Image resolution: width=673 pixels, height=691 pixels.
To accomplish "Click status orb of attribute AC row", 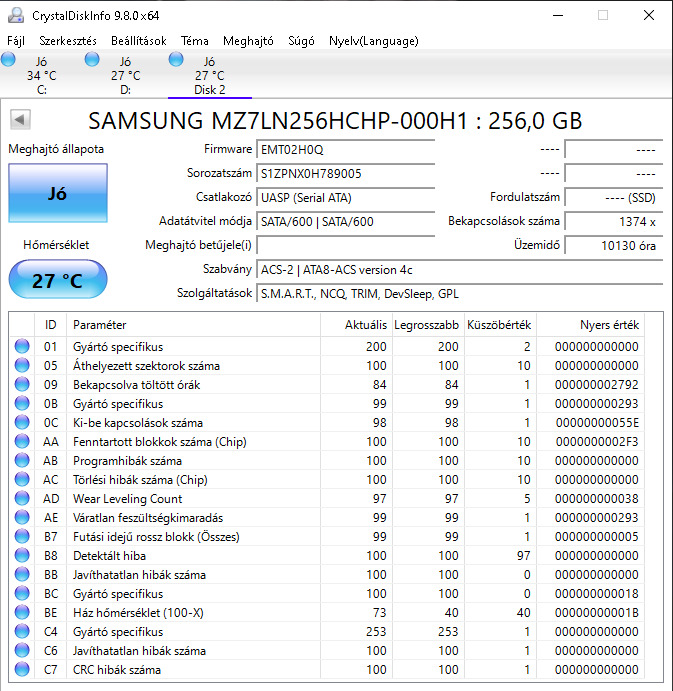I will (22, 479).
